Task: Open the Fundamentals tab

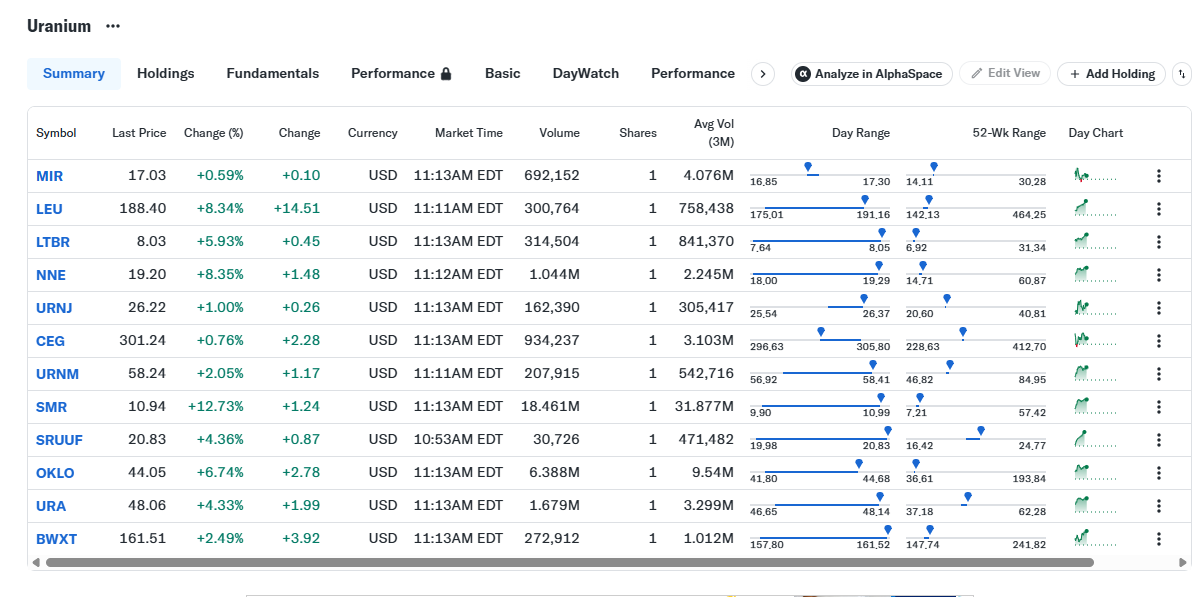Action: click(x=273, y=74)
